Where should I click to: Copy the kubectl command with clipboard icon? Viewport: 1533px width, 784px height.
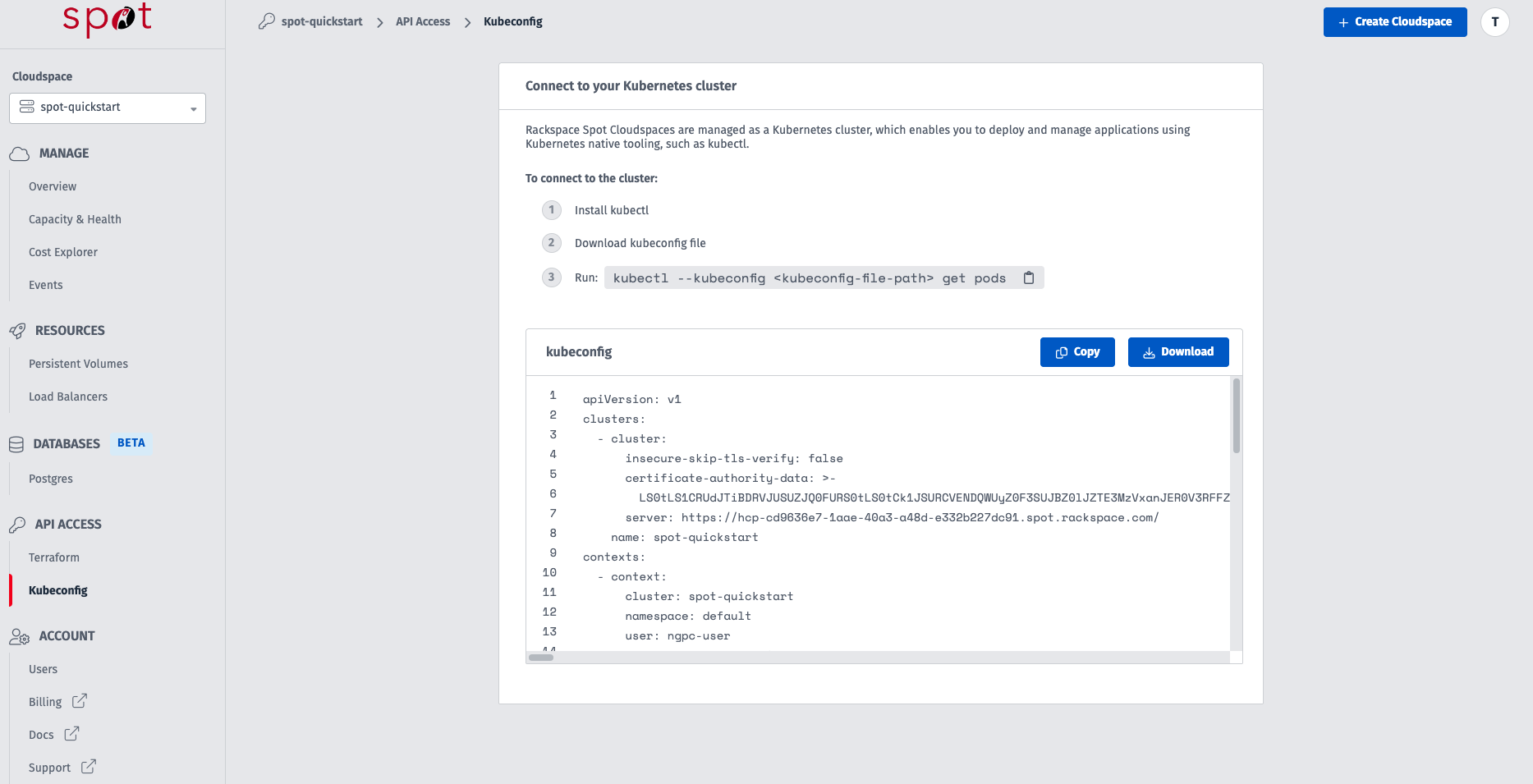pyautogui.click(x=1028, y=278)
